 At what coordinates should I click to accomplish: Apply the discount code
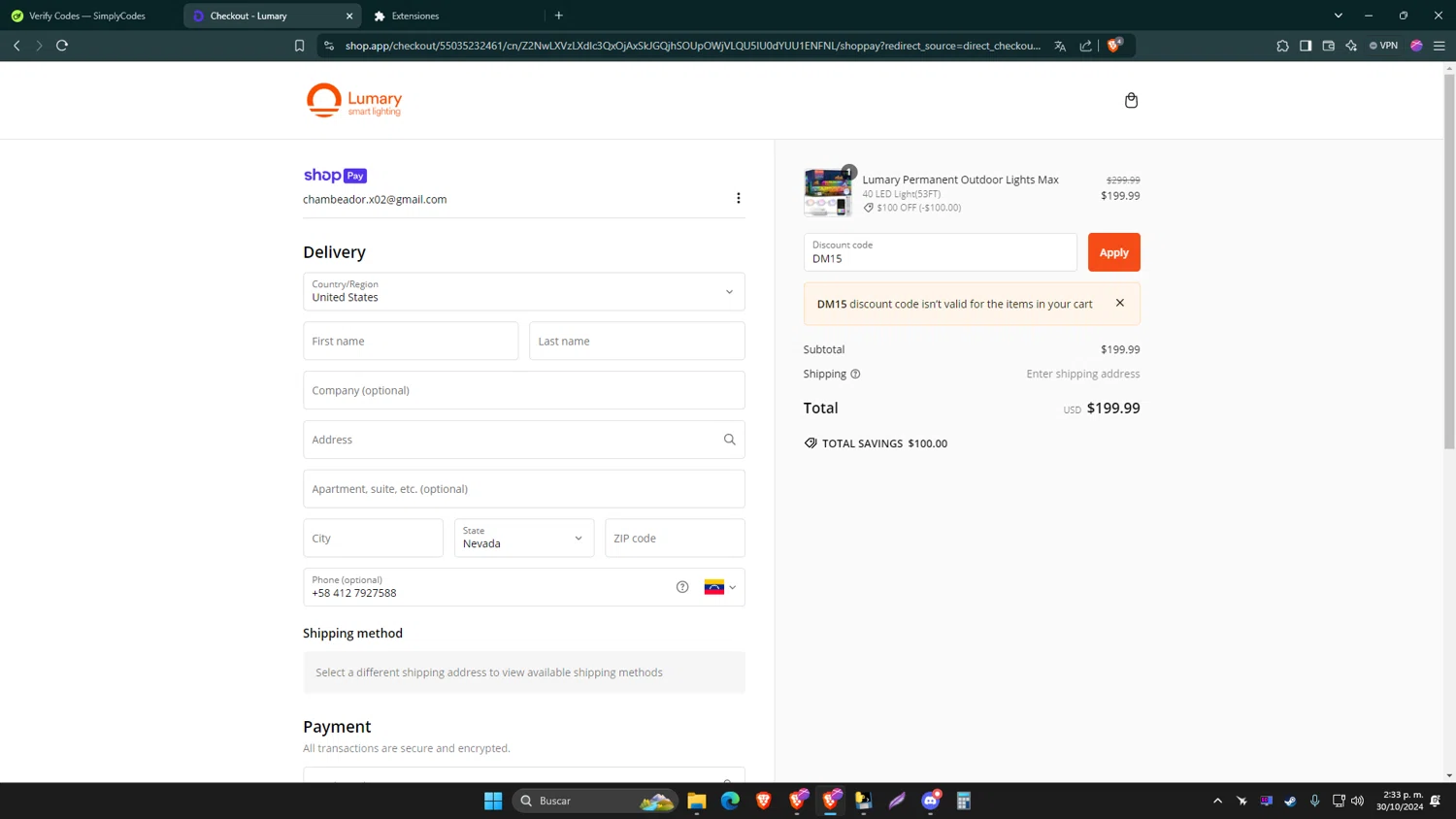[x=1113, y=252]
